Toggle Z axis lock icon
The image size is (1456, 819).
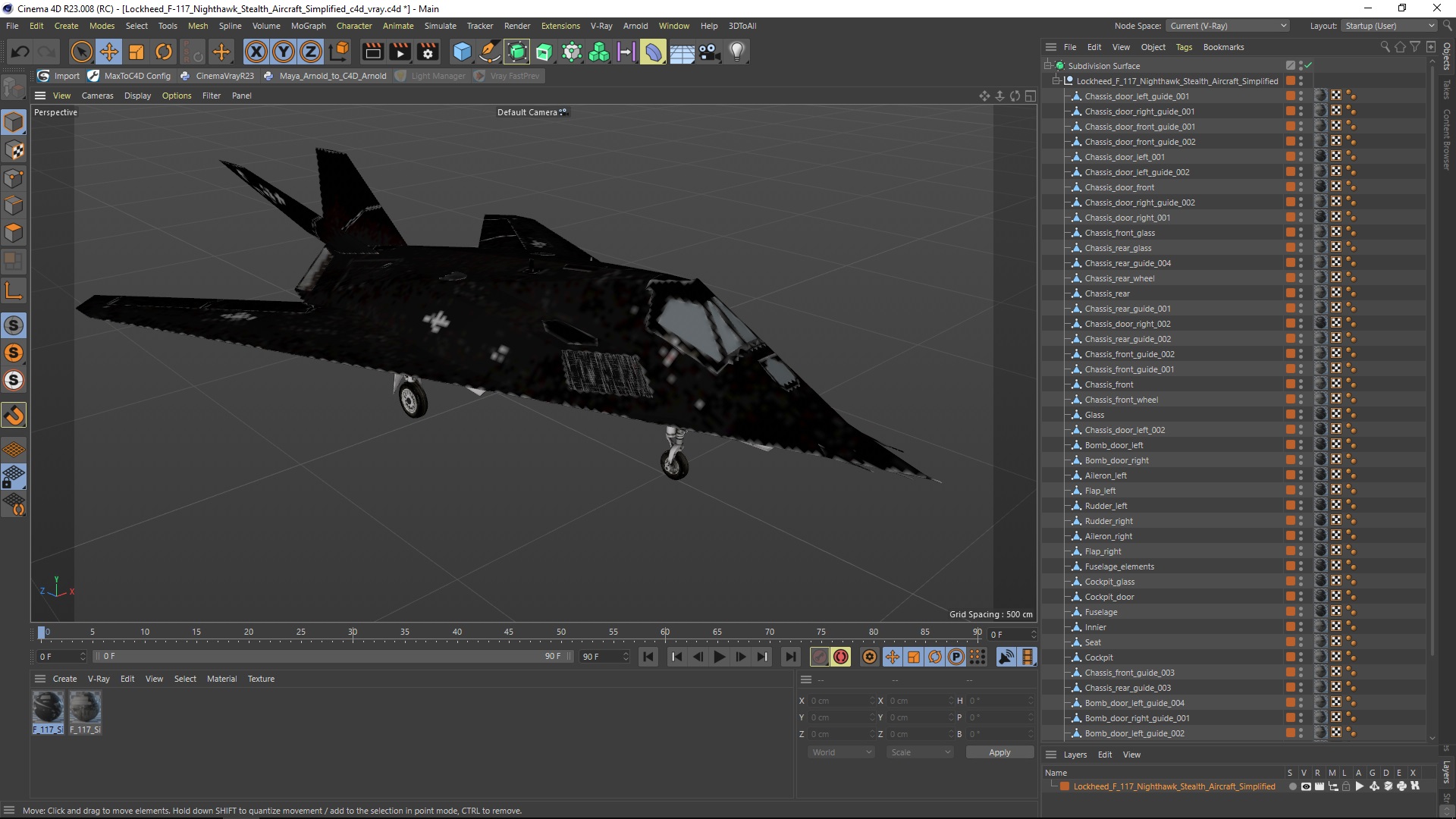tap(311, 52)
